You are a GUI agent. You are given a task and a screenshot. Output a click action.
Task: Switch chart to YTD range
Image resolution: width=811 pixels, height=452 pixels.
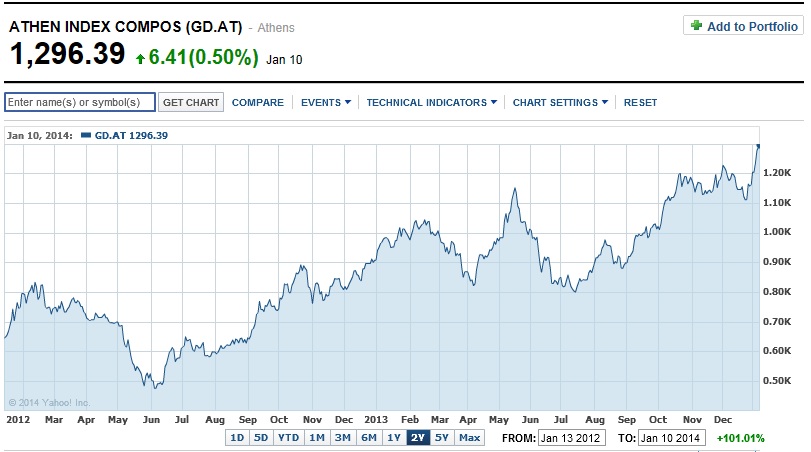click(288, 438)
